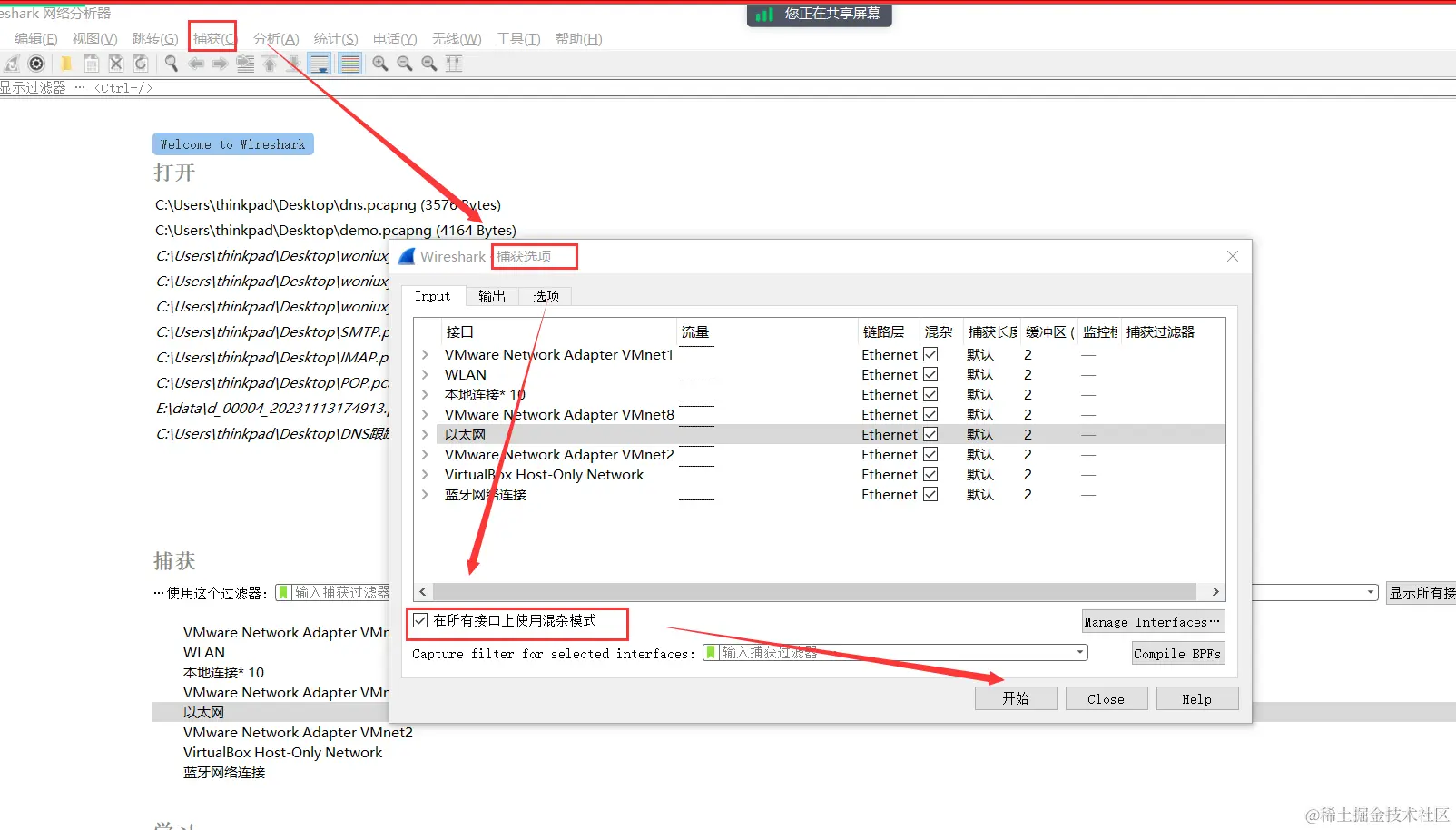The width and height of the screenshot is (1456, 830).
Task: Click the restart capture shark-fin icon
Action: tap(12, 64)
